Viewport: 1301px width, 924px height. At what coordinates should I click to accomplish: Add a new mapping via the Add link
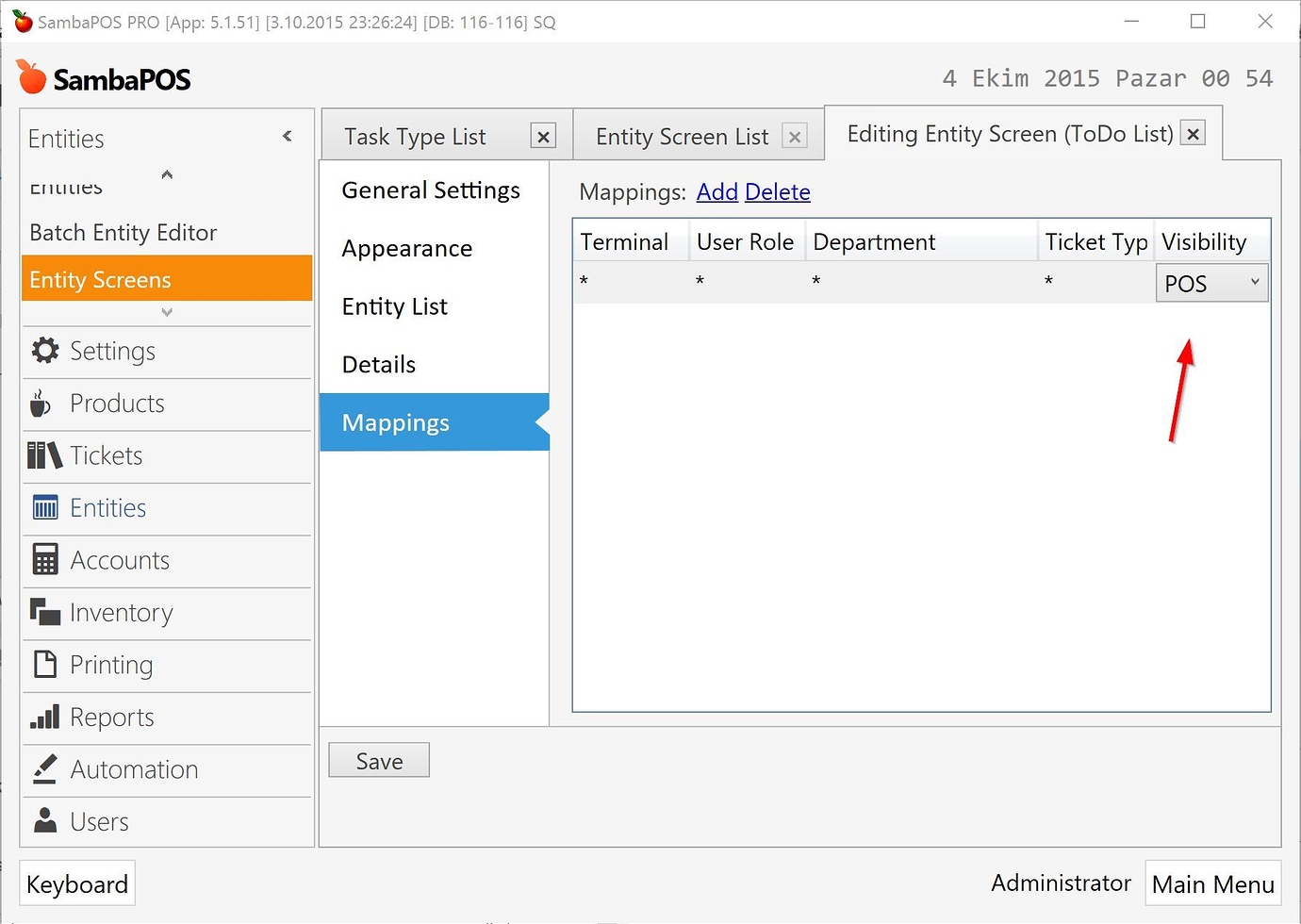coord(717,191)
